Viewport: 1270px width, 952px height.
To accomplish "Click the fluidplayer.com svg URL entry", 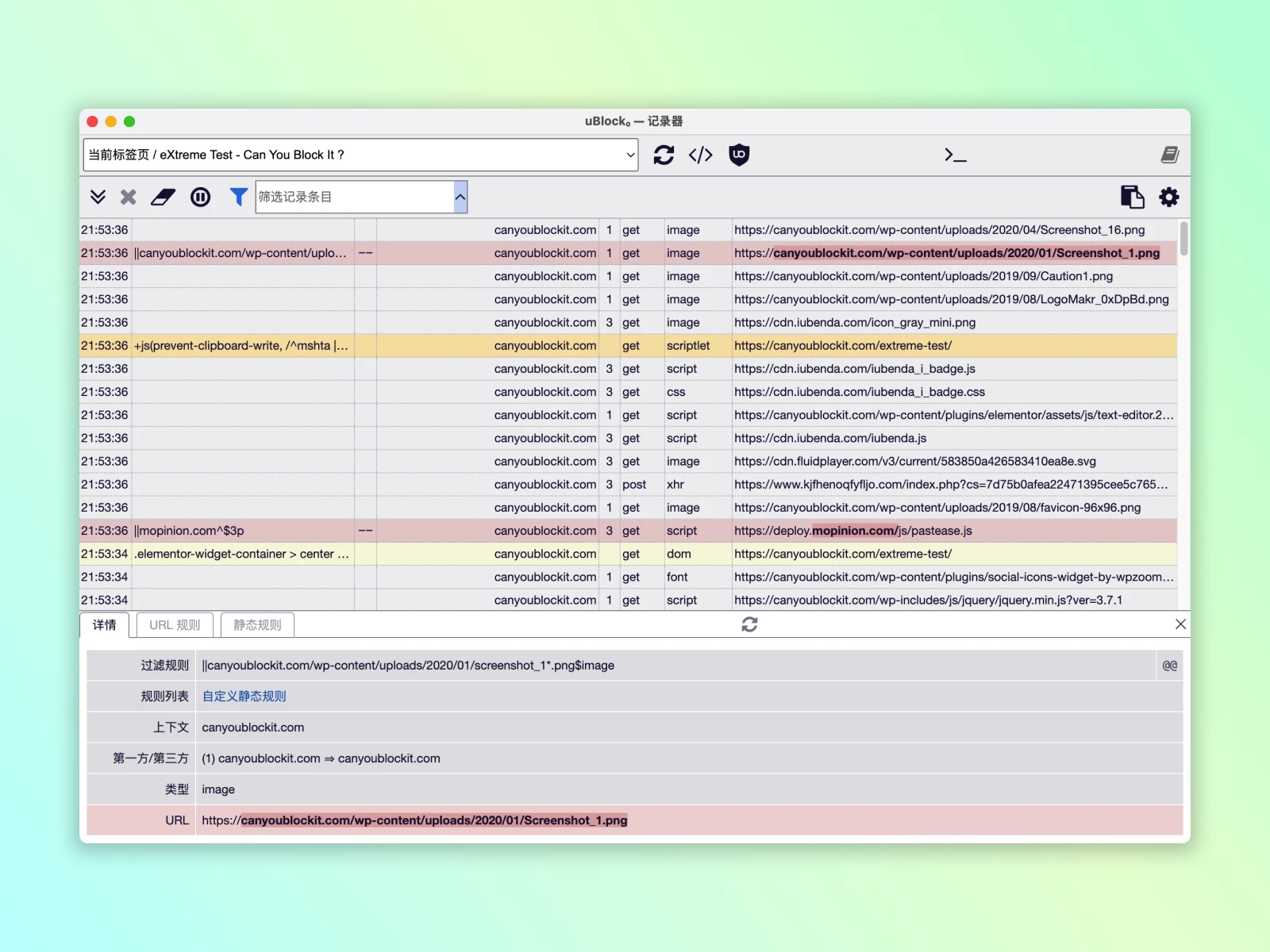I will coord(915,462).
